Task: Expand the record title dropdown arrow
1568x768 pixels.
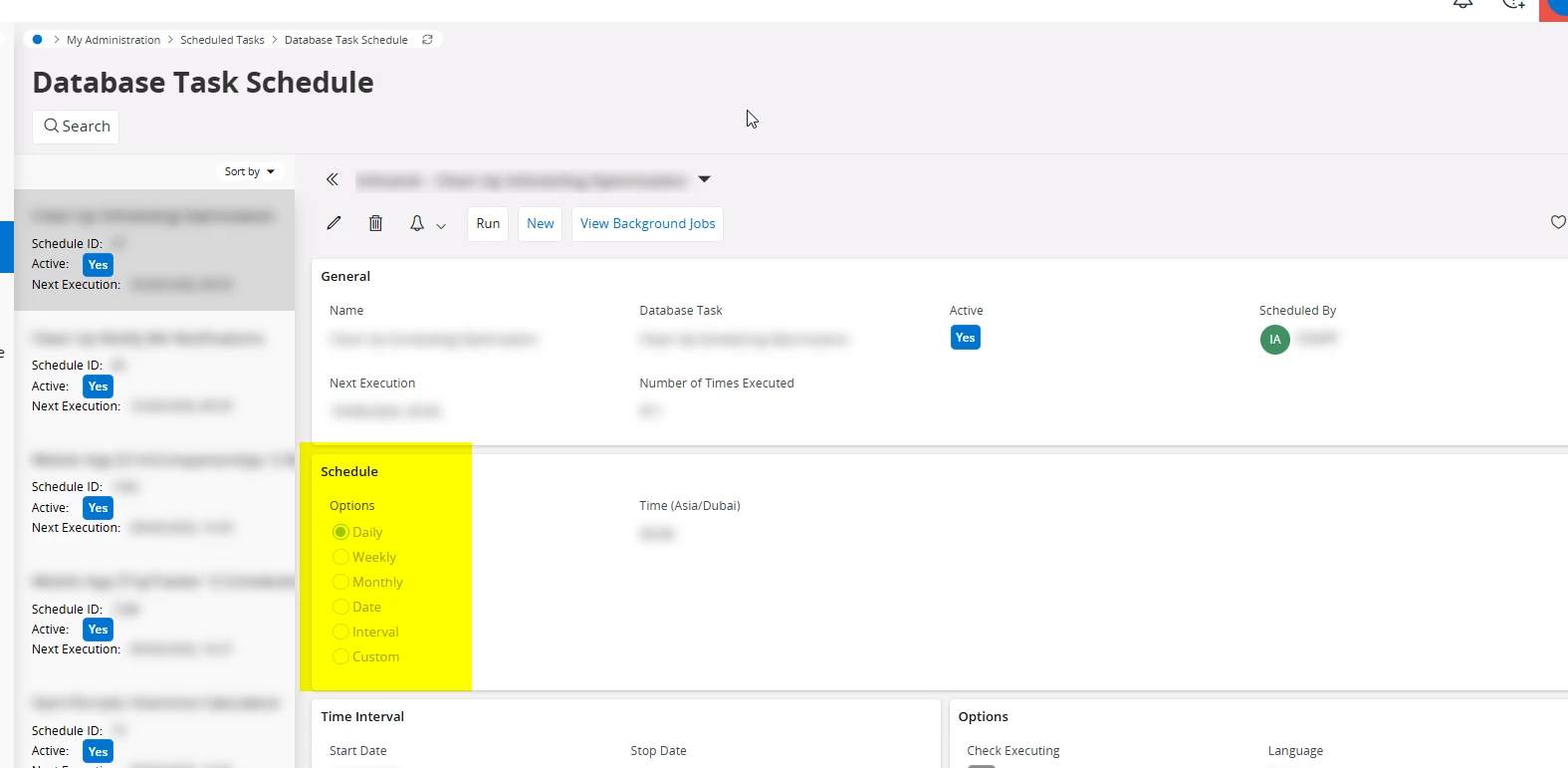Action: tap(705, 179)
